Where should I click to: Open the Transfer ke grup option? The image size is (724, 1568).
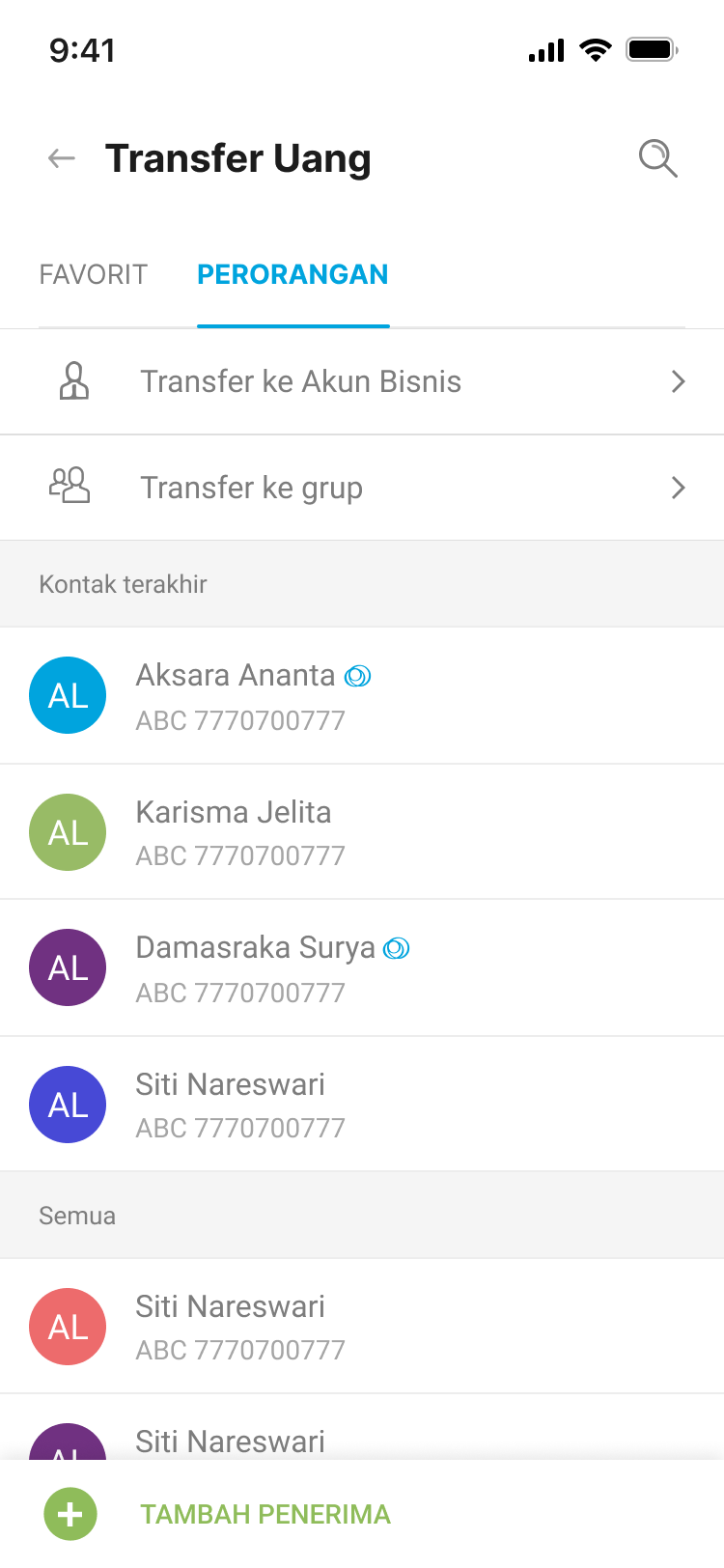[x=252, y=488]
